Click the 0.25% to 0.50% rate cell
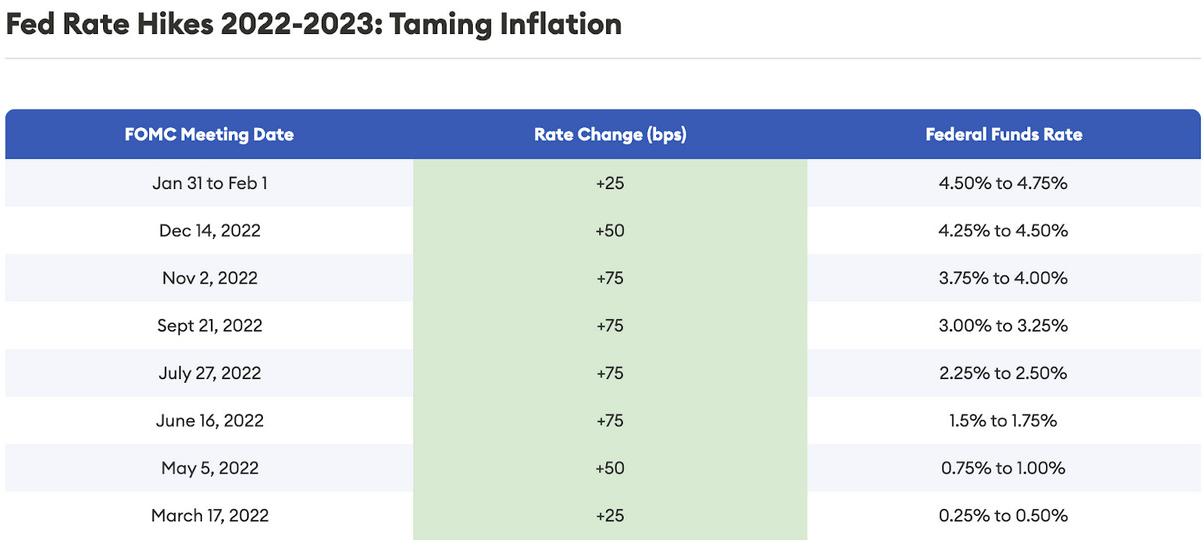This screenshot has height=546, width=1204. 1003,516
